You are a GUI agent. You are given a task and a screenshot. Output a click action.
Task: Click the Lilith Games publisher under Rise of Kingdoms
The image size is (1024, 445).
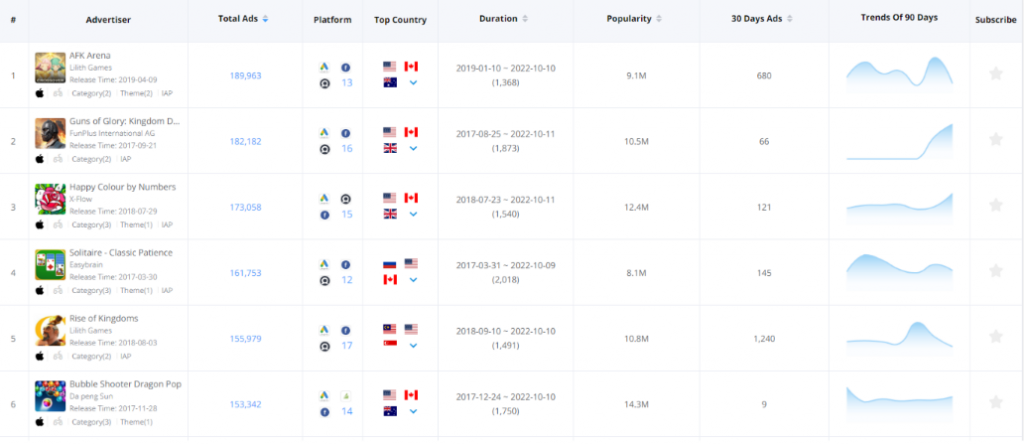[91, 331]
